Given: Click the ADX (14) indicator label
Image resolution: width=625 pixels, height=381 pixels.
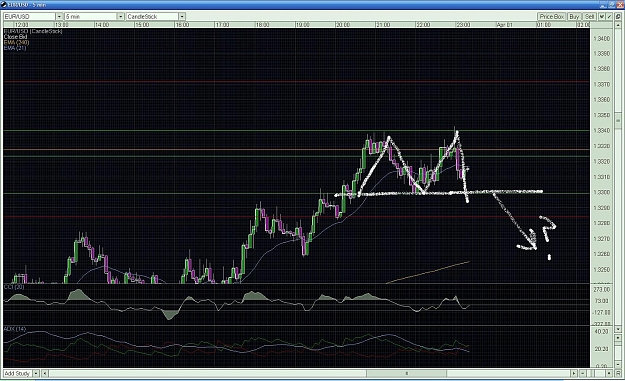Looking at the screenshot, I should tap(15, 329).
